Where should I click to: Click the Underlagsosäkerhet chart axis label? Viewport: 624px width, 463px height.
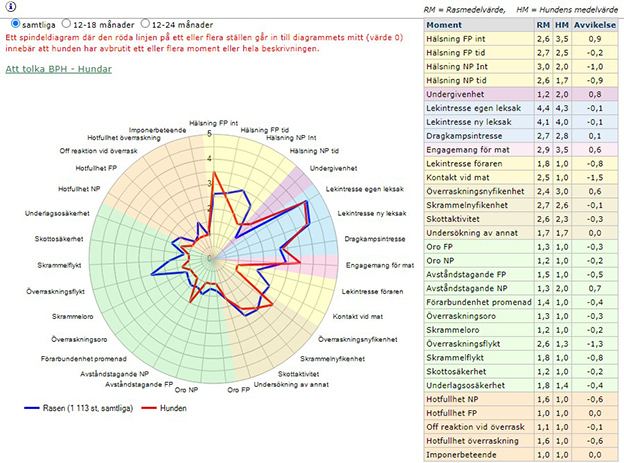(57, 213)
